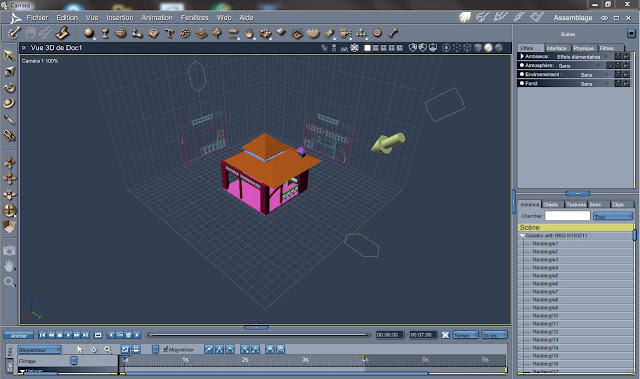
Task: Toggle the Environnement radio bullet
Action: coord(522,74)
